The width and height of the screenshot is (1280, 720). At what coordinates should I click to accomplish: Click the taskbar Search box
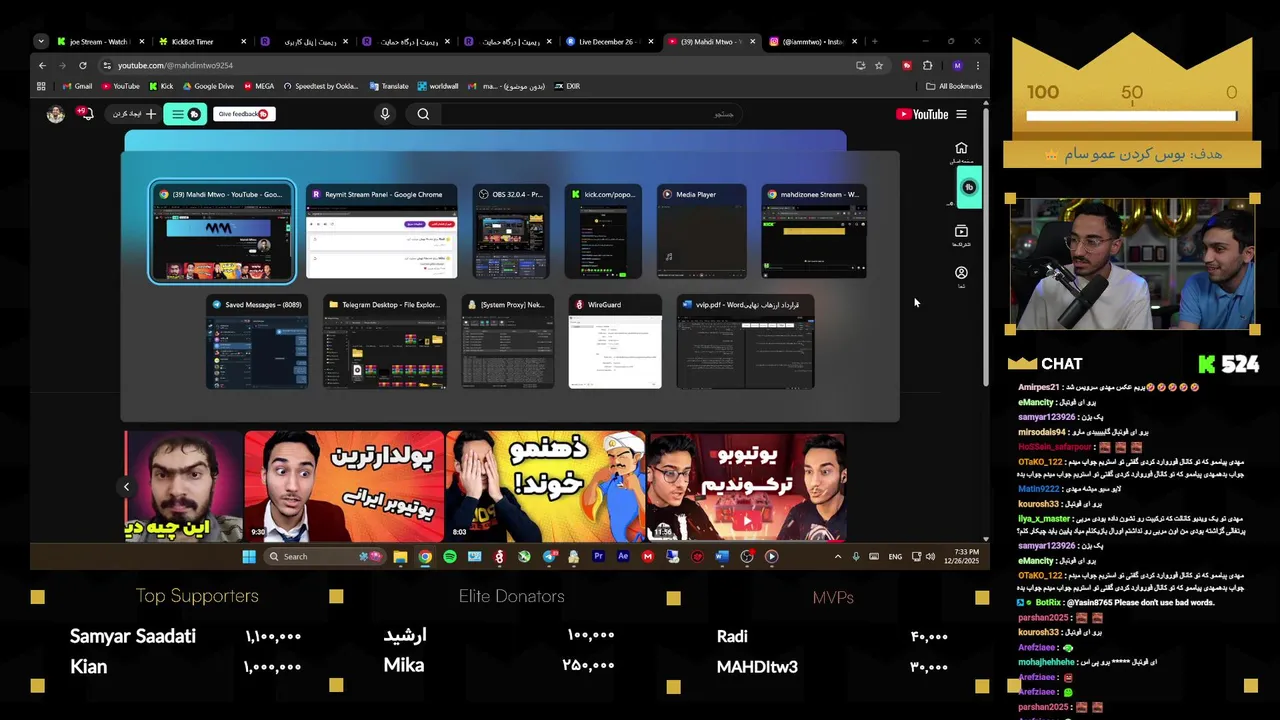(x=325, y=556)
